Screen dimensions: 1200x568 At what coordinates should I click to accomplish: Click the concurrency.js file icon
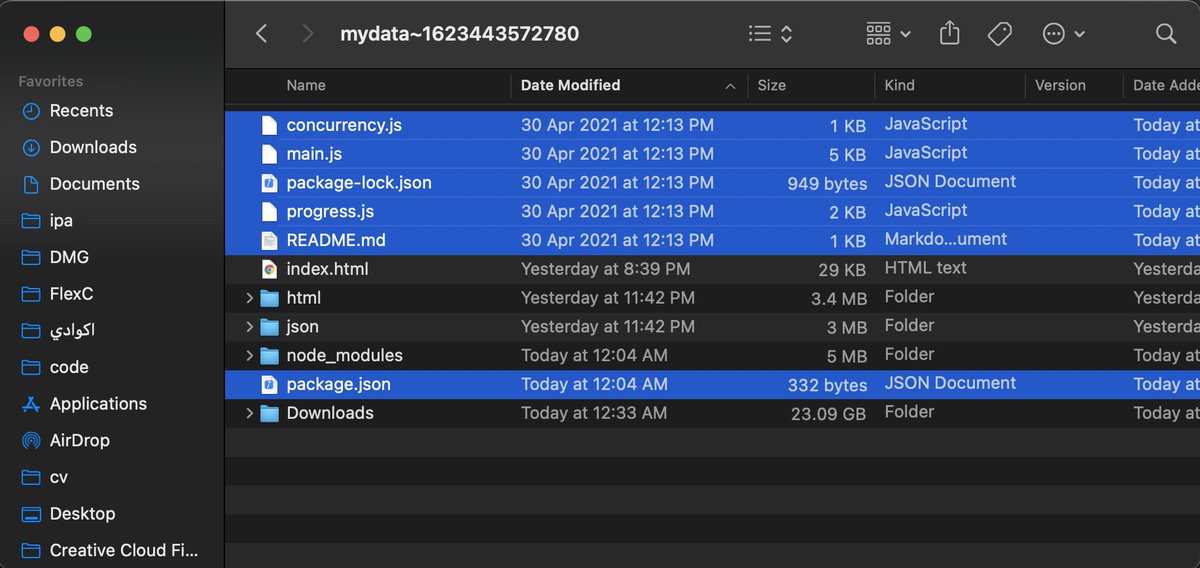point(268,125)
